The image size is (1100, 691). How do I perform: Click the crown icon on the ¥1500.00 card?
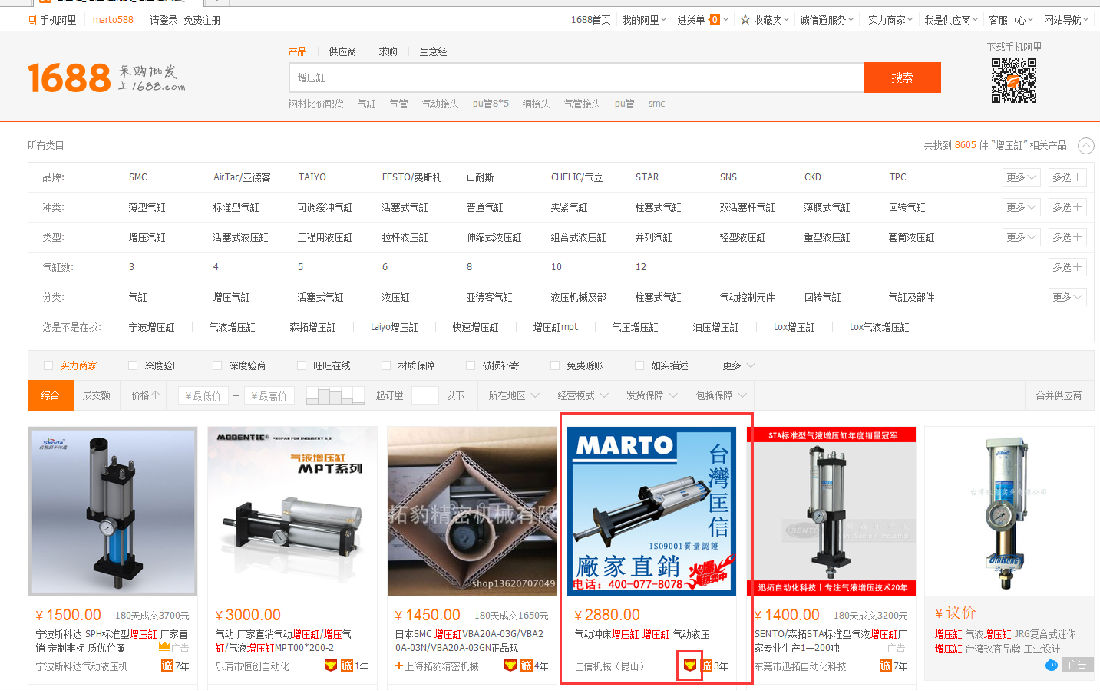(164, 647)
